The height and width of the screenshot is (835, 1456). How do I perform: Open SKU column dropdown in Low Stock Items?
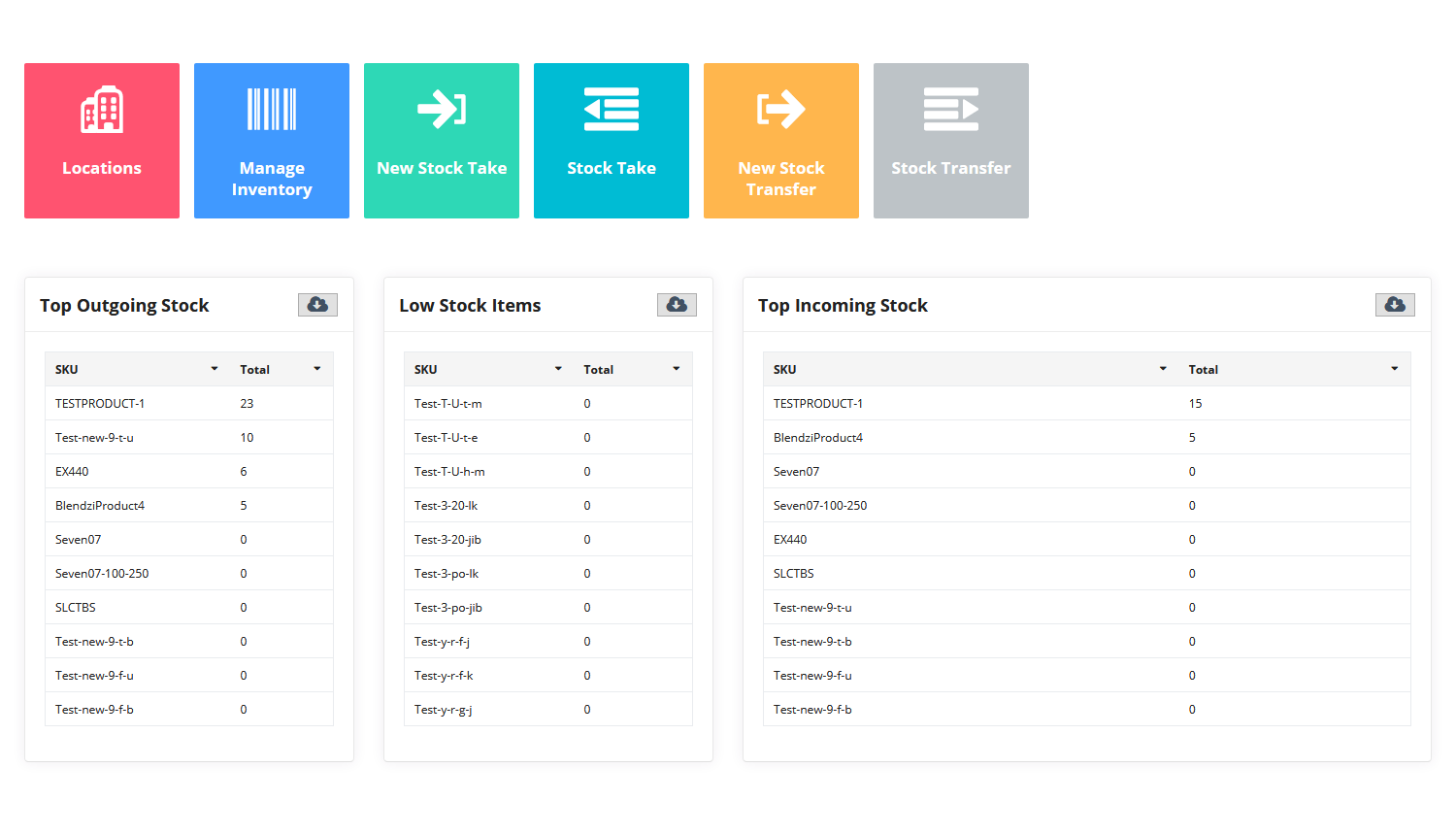[558, 369]
